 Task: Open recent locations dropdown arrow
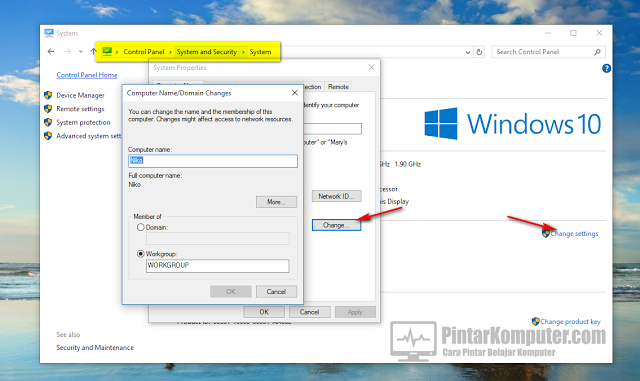pyautogui.click(x=81, y=52)
